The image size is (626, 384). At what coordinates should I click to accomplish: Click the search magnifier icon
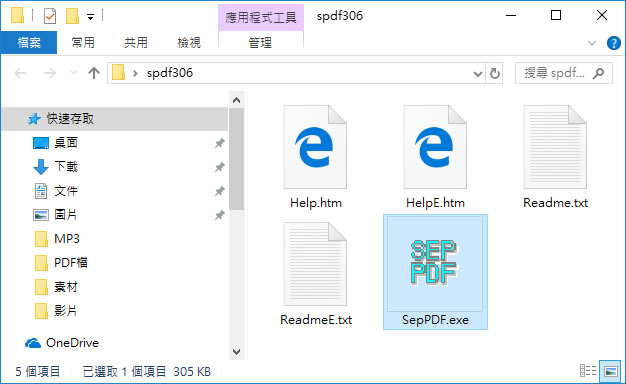point(598,73)
